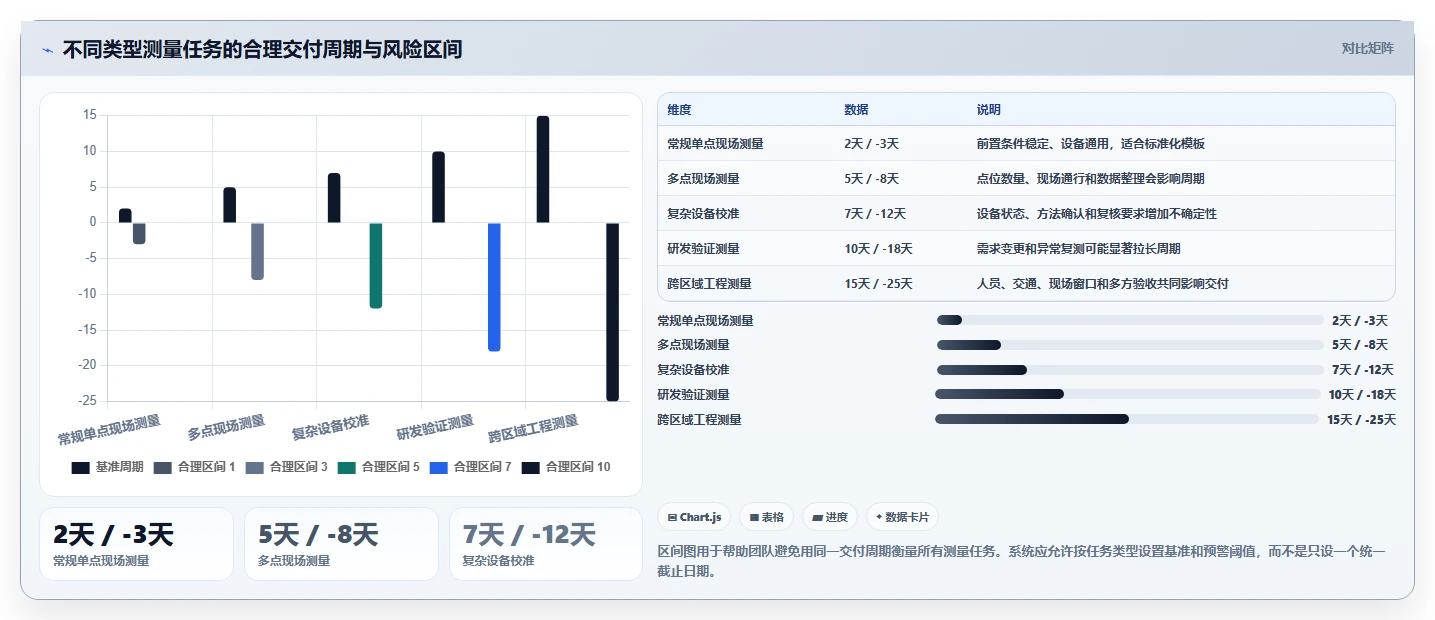This screenshot has width=1435, height=620.
Task: Open the 2天 / -3天 data card
Action: point(136,544)
